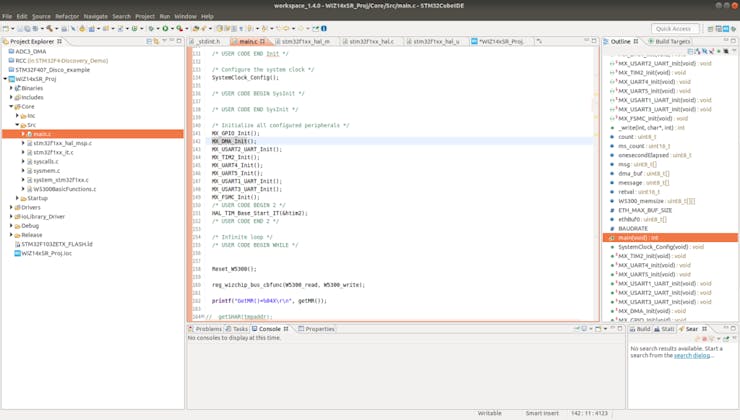Switch to the Properties tab
This screenshot has width=740, height=420.
click(316, 329)
